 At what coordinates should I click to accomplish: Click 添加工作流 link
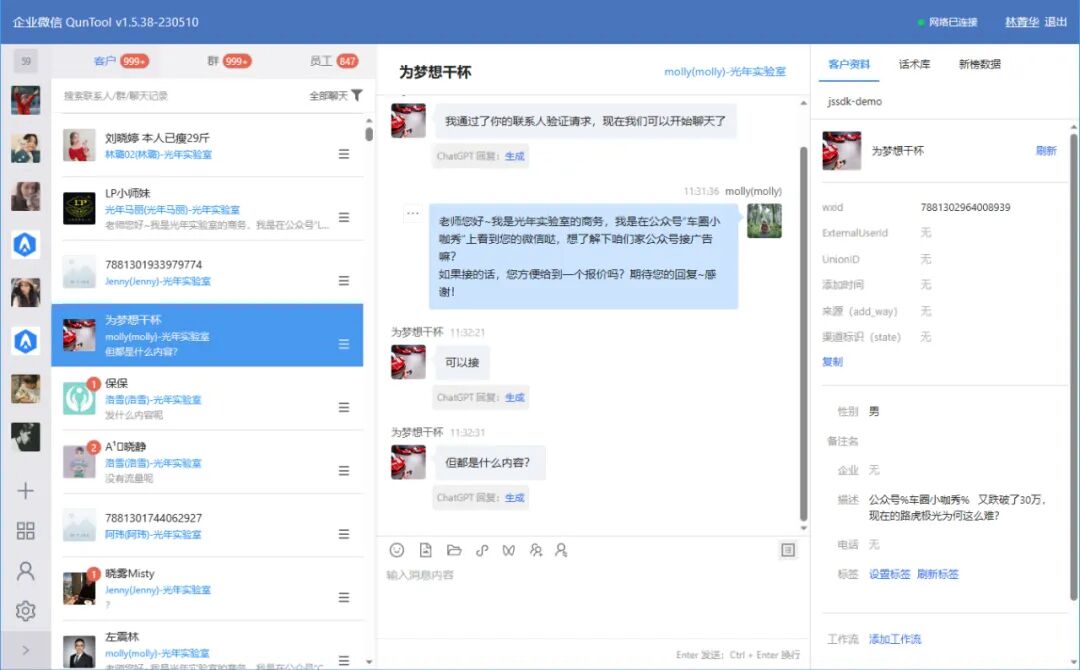pyautogui.click(x=895, y=639)
